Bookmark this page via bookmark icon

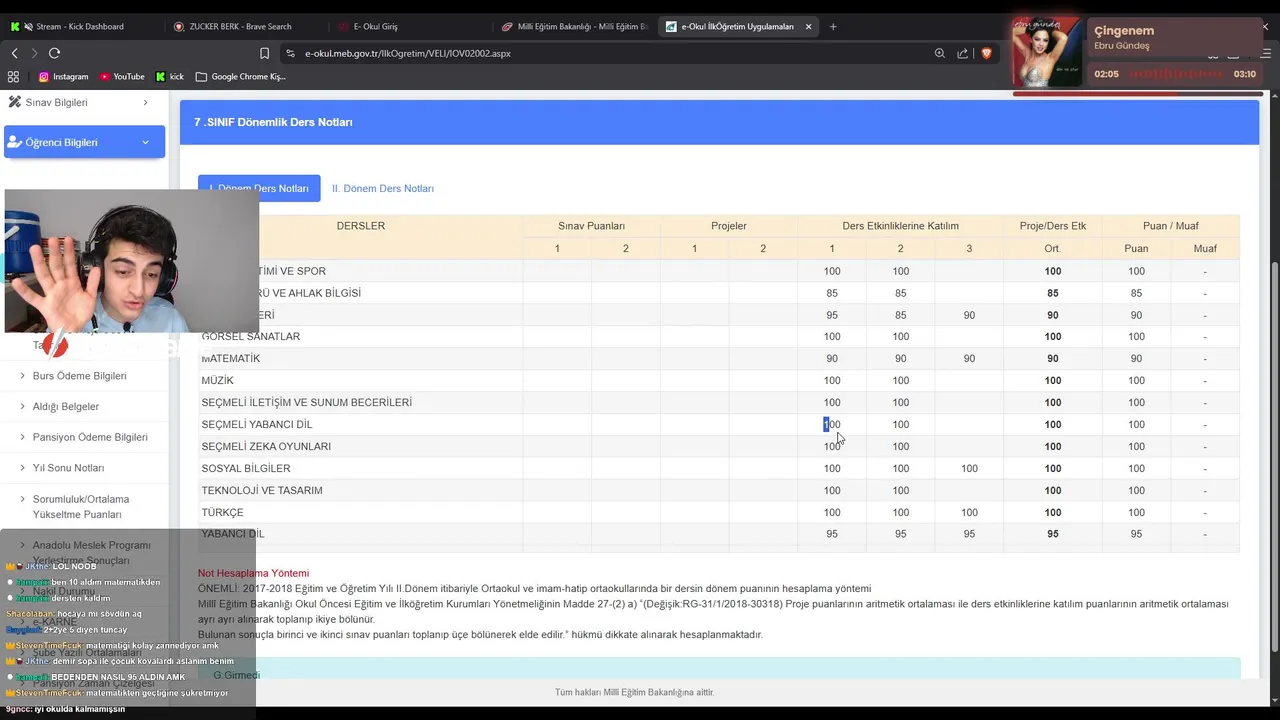tap(264, 53)
